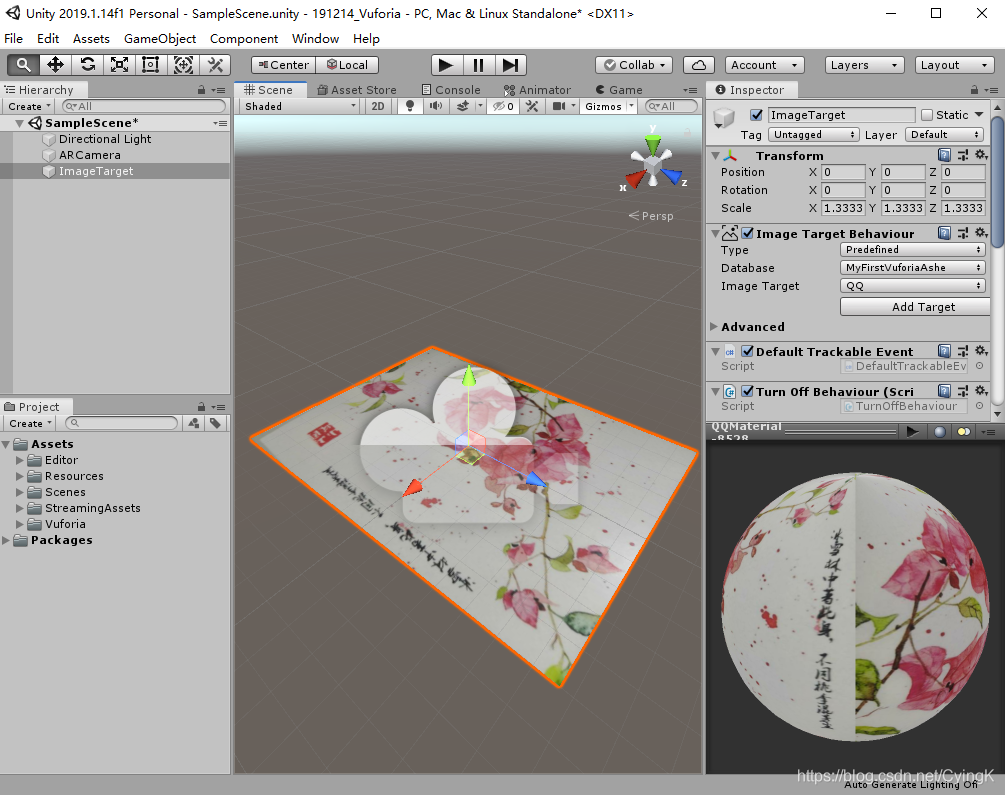Open Turn Off Behaviour gear menu
Image resolution: width=1005 pixels, height=795 pixels.
981,390
